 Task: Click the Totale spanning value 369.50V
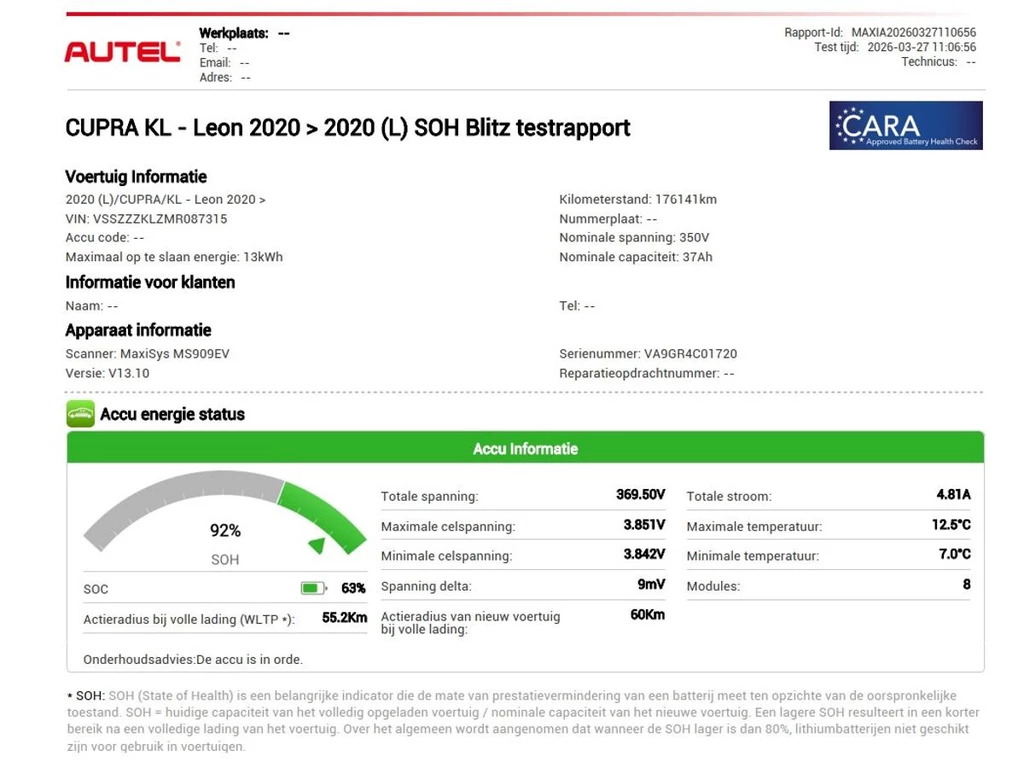(640, 495)
